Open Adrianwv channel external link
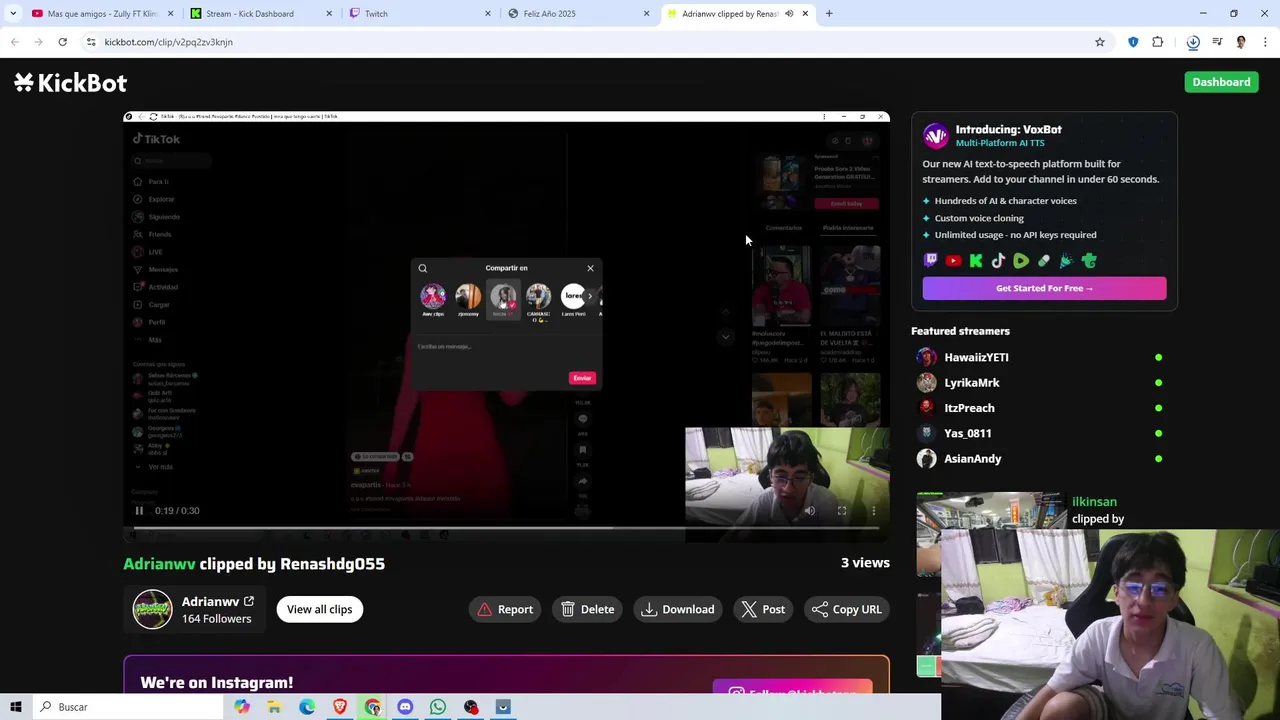The height and width of the screenshot is (720, 1280). coord(249,601)
